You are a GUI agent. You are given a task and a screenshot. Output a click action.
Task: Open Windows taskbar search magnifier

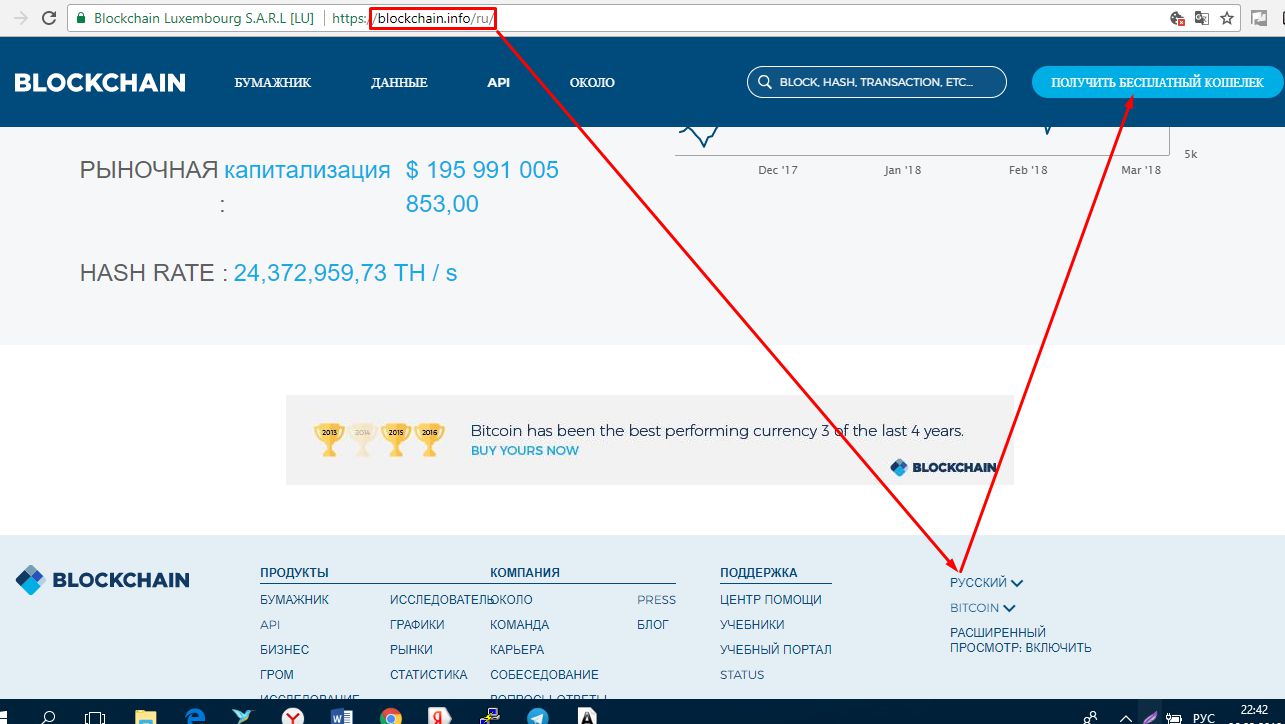[x=48, y=716]
